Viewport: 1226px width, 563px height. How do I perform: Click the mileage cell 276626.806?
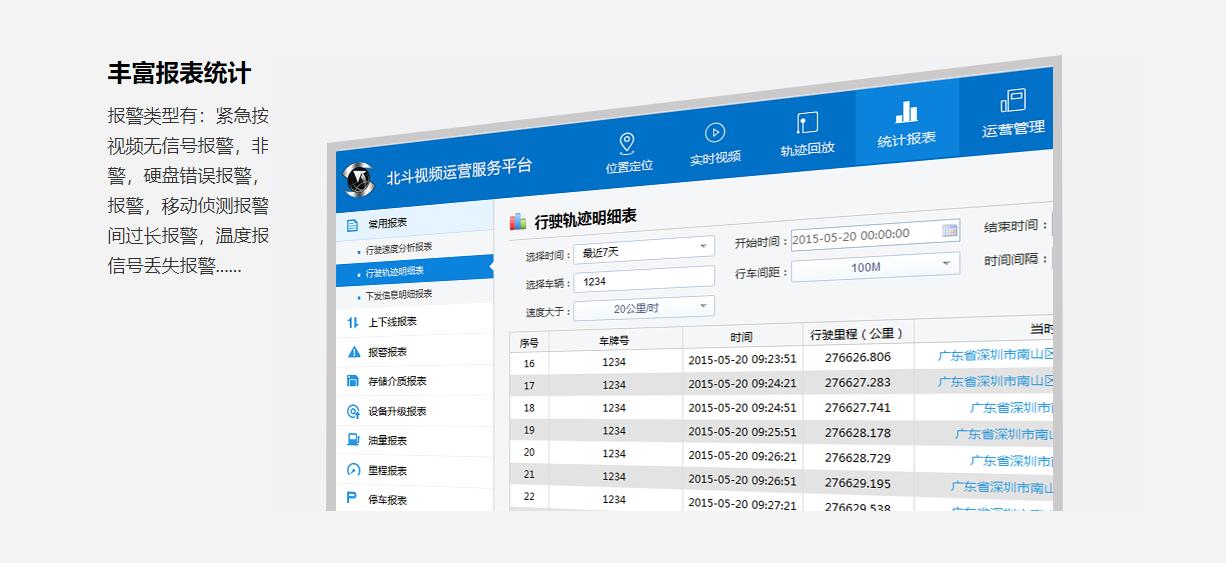click(x=858, y=357)
